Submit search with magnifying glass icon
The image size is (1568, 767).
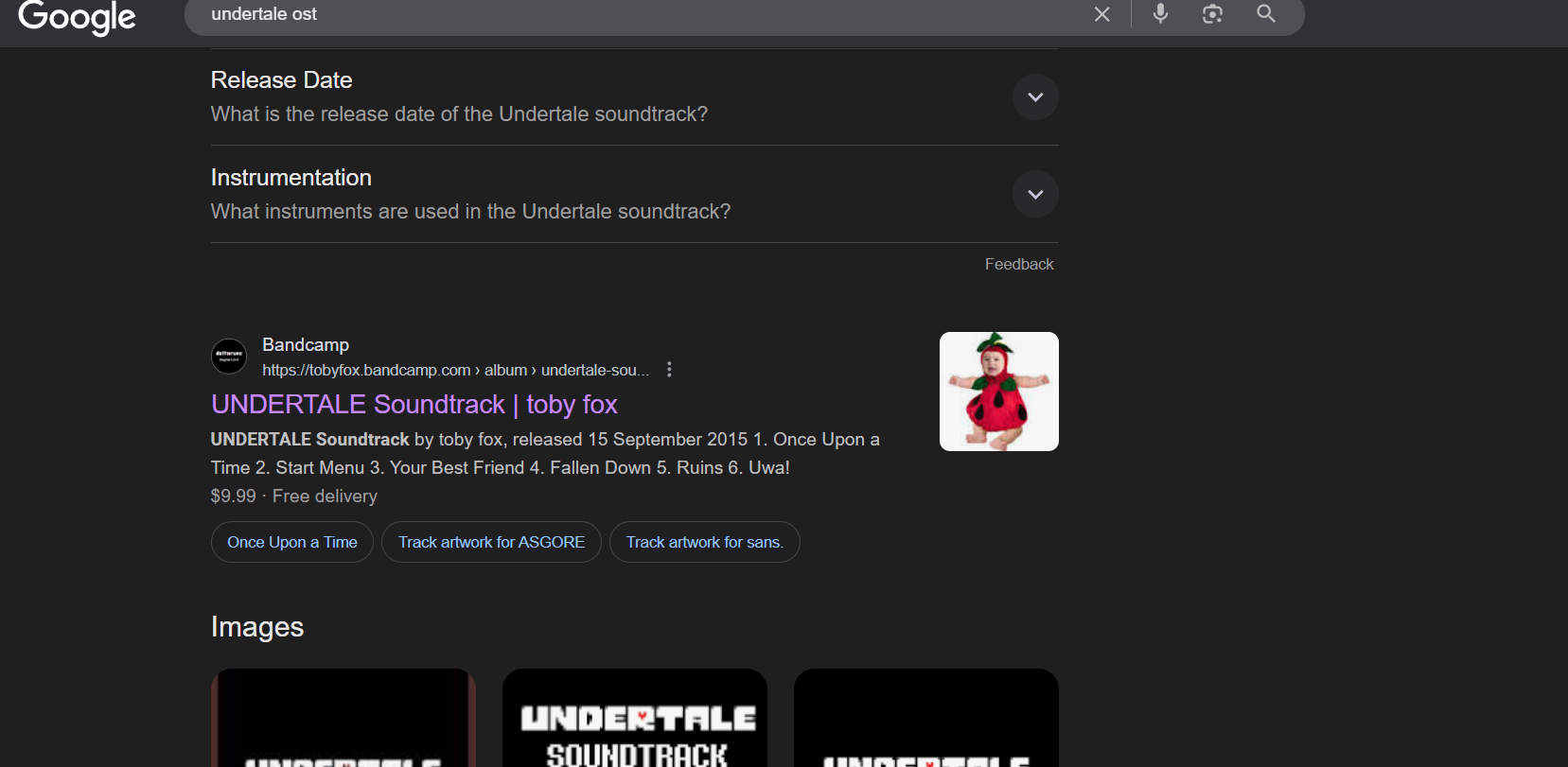click(1266, 14)
